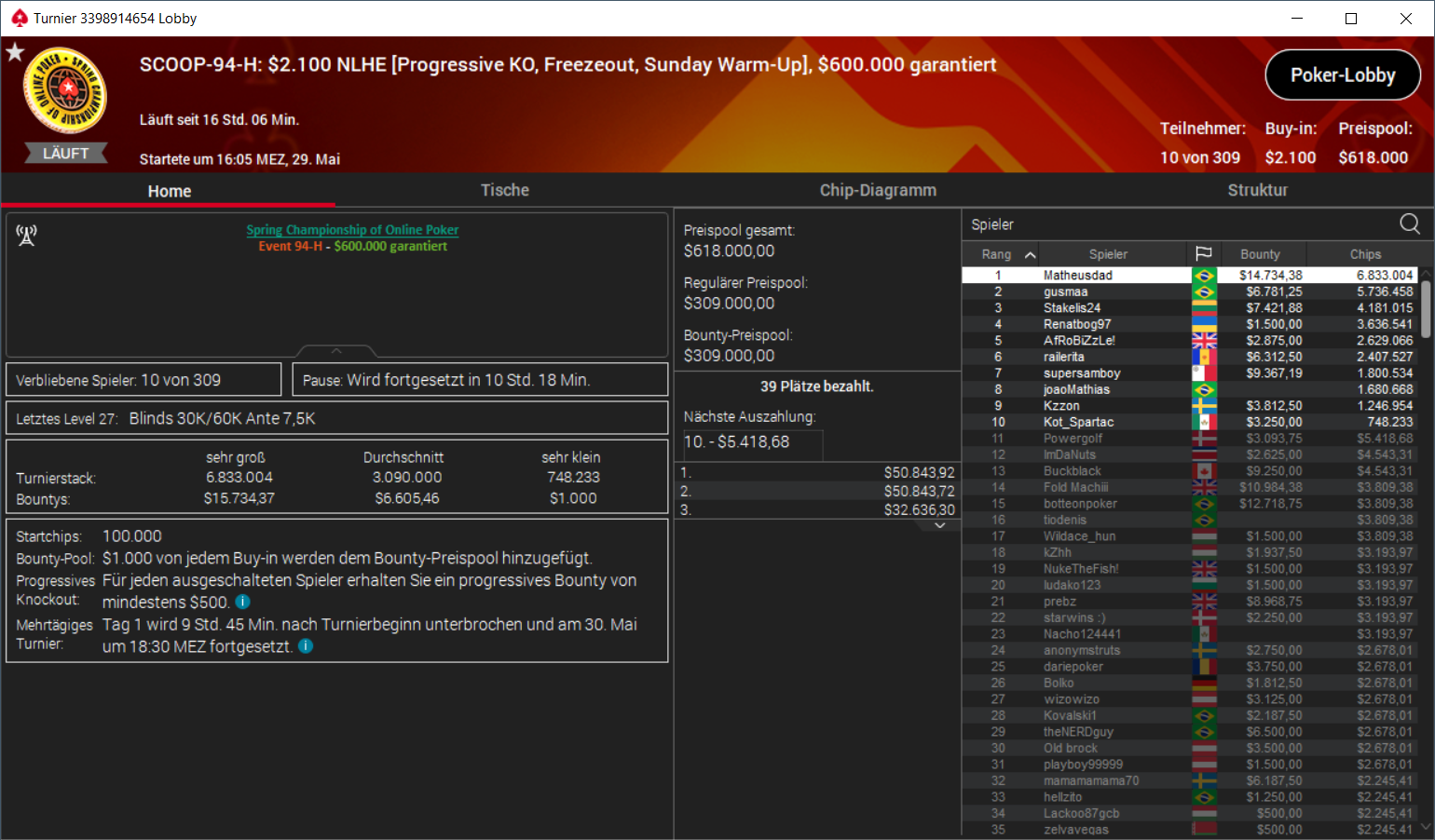This screenshot has height=840, width=1435.
Task: Click the SCOOP tournament badge logo
Action: click(x=65, y=90)
